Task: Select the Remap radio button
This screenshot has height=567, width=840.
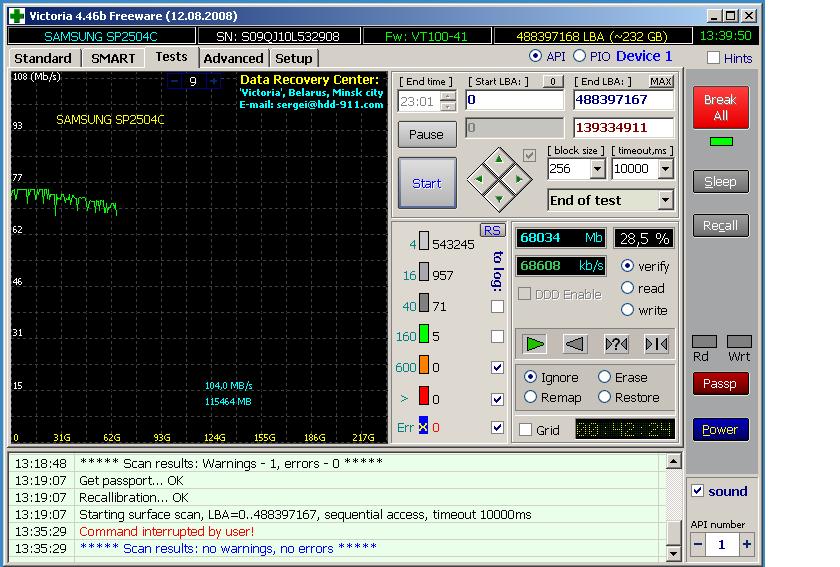Action: (x=531, y=397)
